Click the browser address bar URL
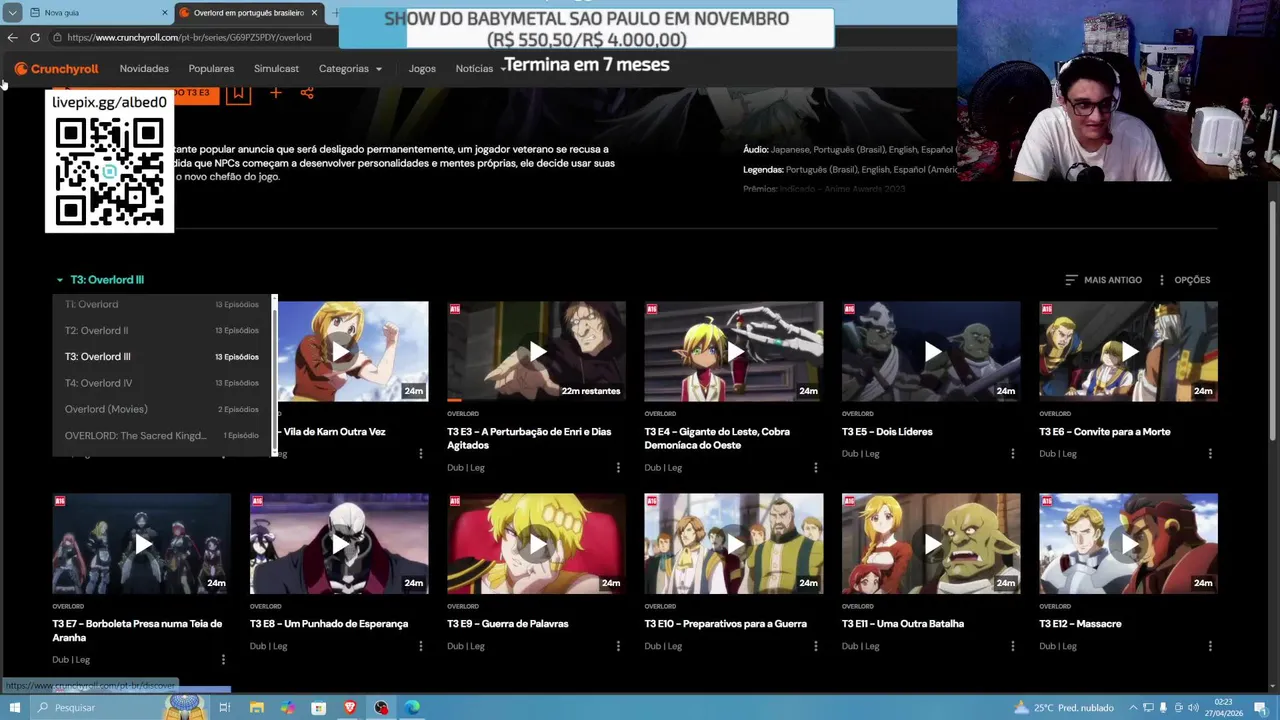1280x720 pixels. point(190,38)
